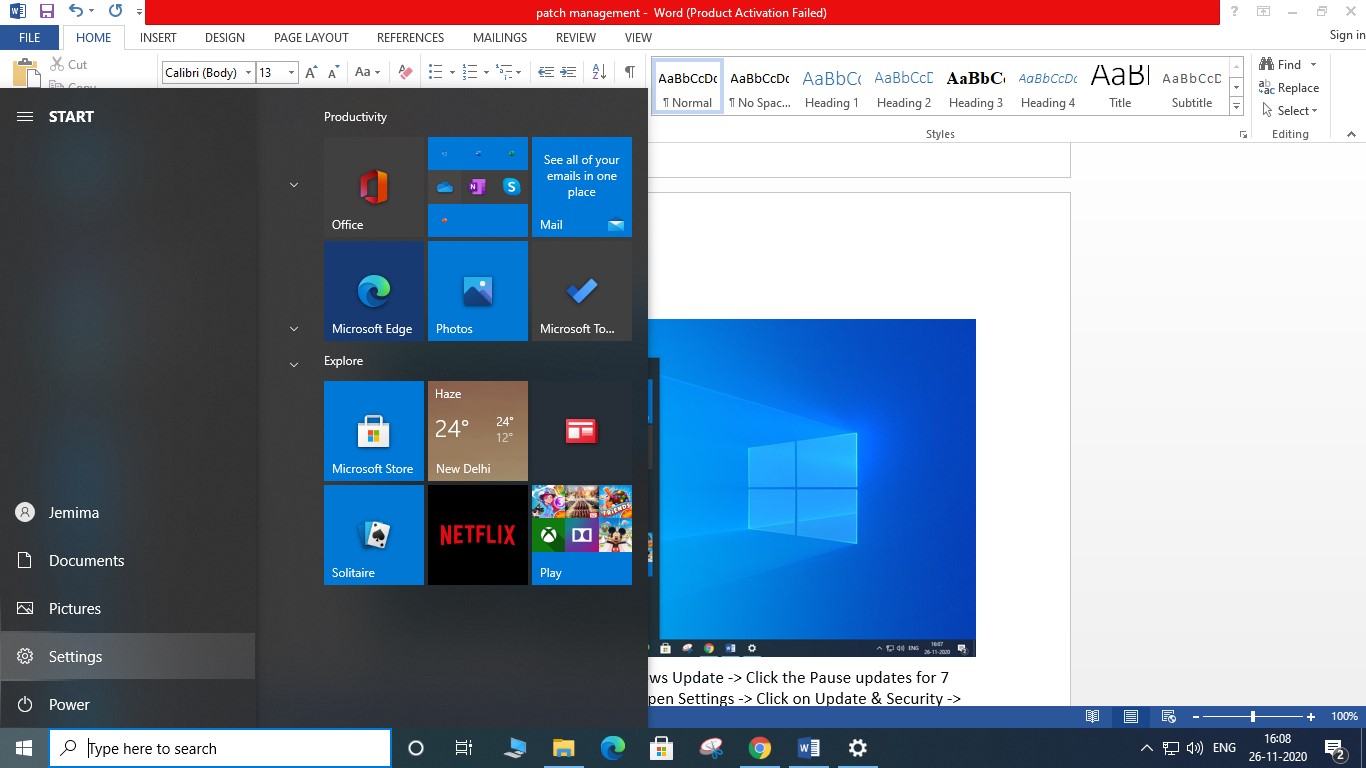Grow font size with the A-up icon
This screenshot has height=768, width=1366.
point(311,72)
